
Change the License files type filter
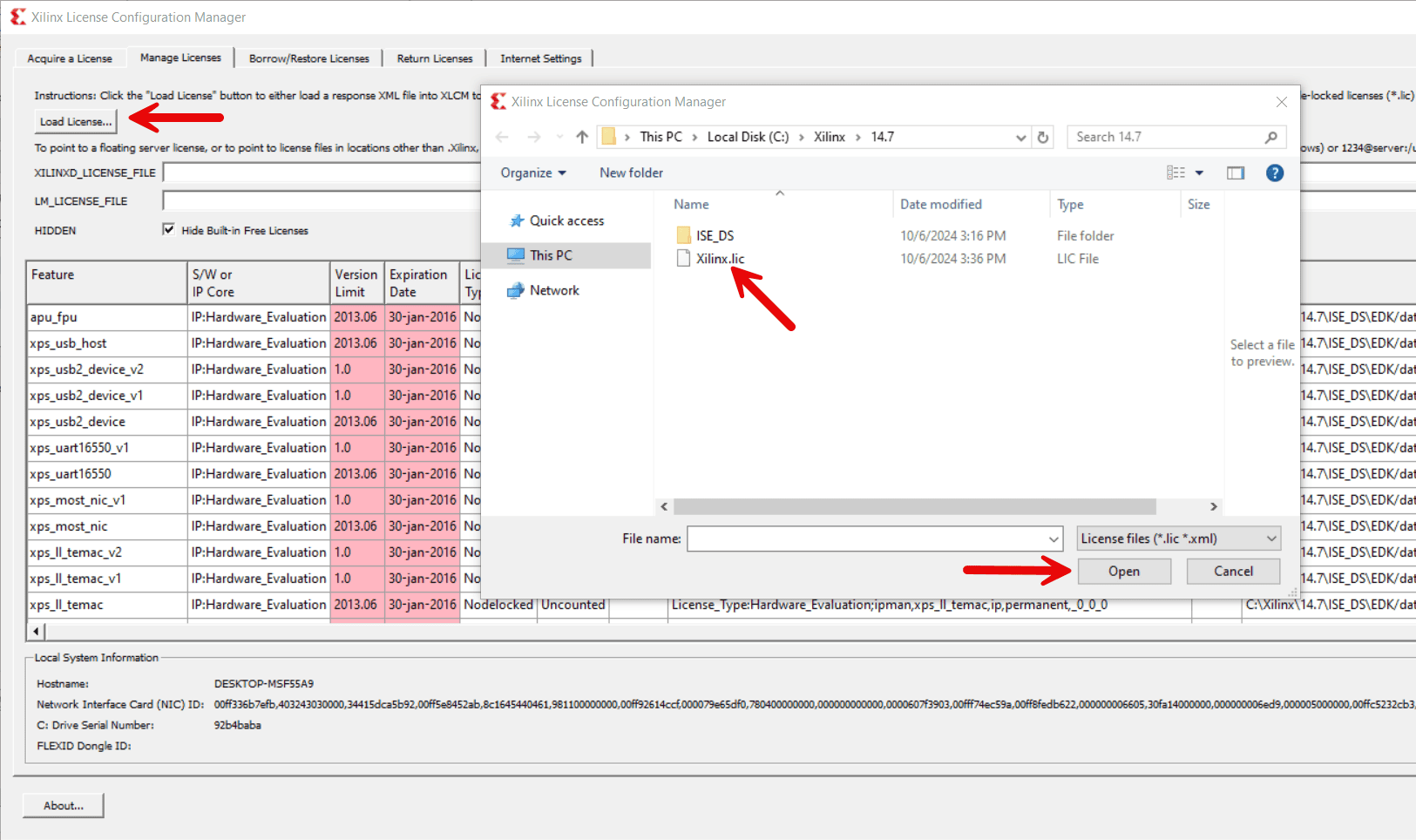(1178, 538)
